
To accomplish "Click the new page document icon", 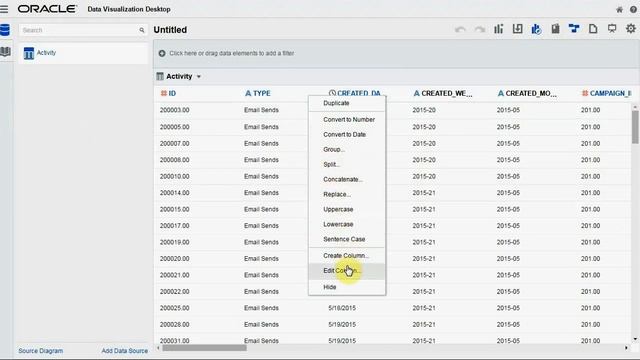I will point(593,29).
